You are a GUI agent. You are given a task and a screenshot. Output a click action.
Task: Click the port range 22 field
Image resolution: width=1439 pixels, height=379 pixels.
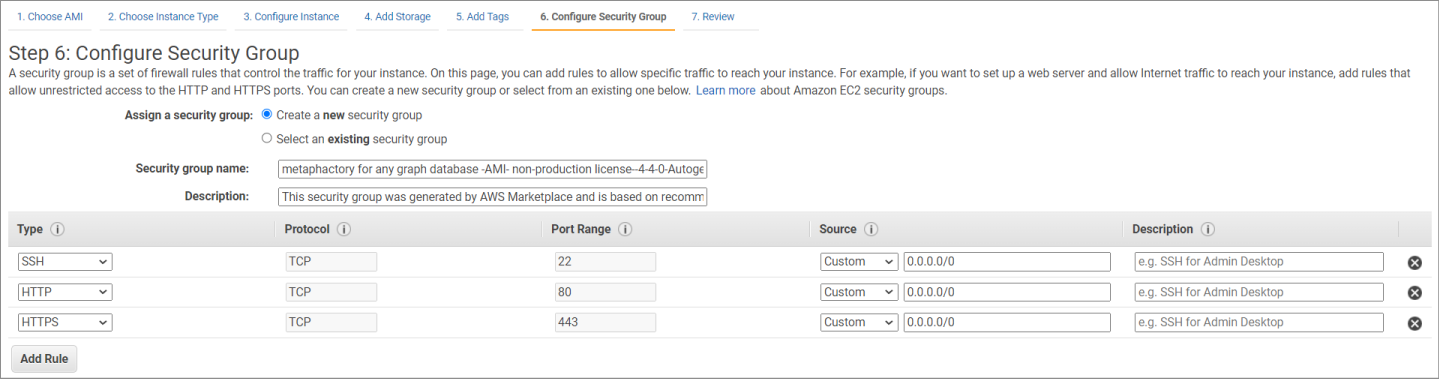tap(605, 262)
